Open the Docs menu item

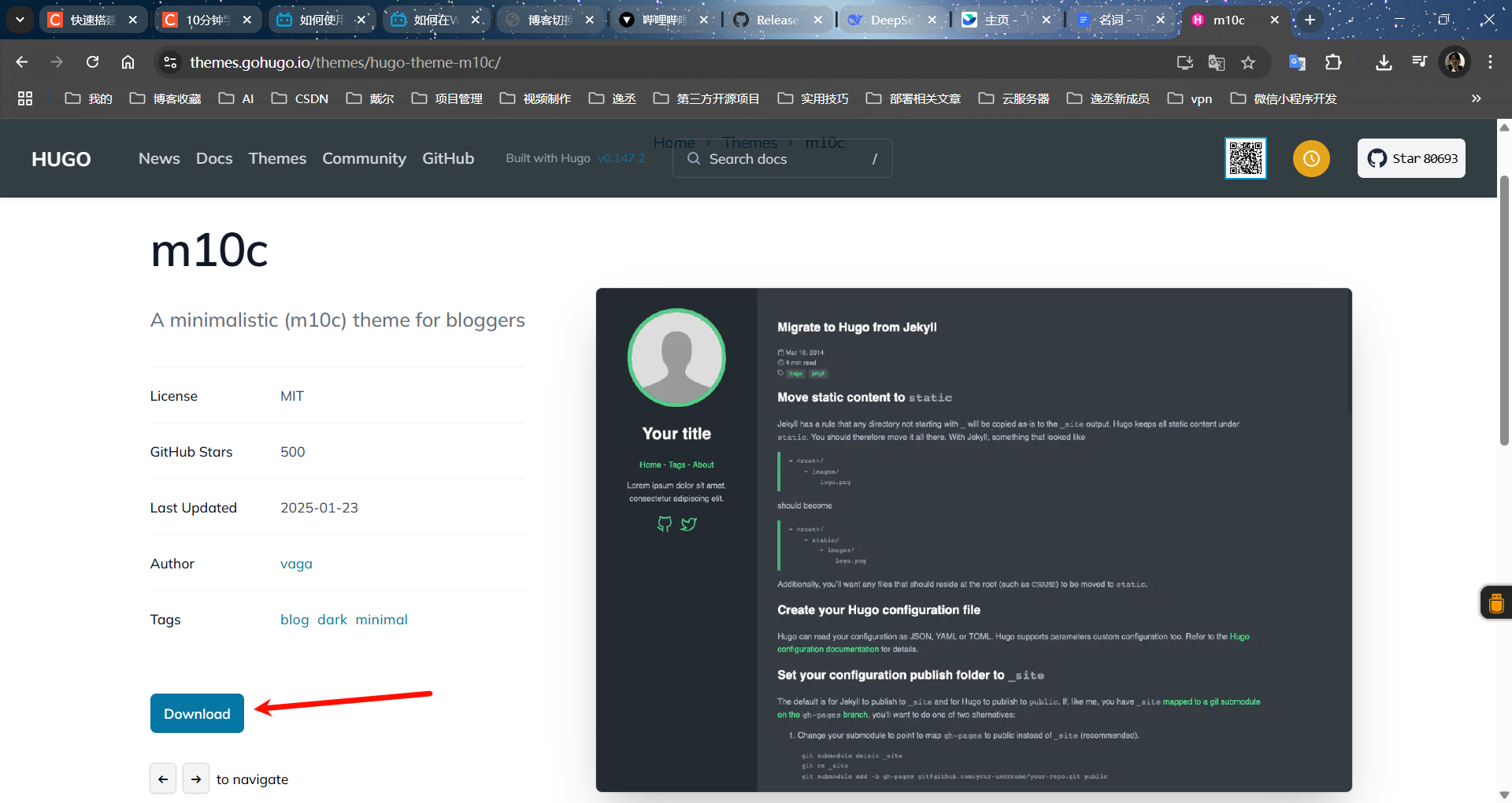214,158
